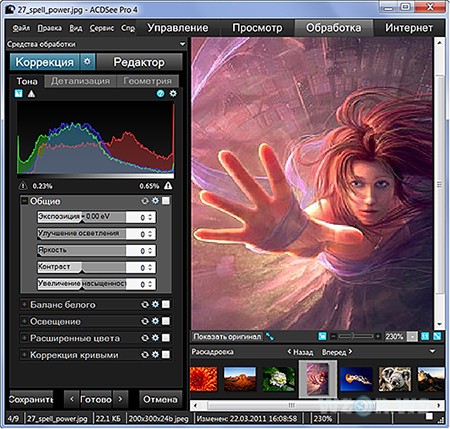This screenshot has height=429, width=450.
Task: Open the Раскадровка panel dropdown arrow
Action: point(432,351)
